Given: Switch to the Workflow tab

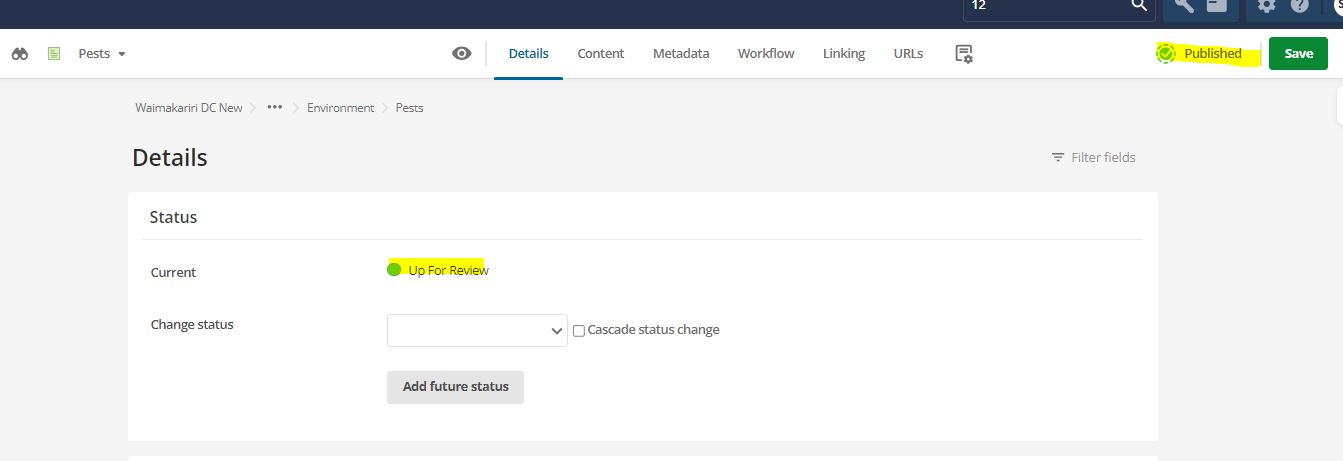Looking at the screenshot, I should point(766,54).
